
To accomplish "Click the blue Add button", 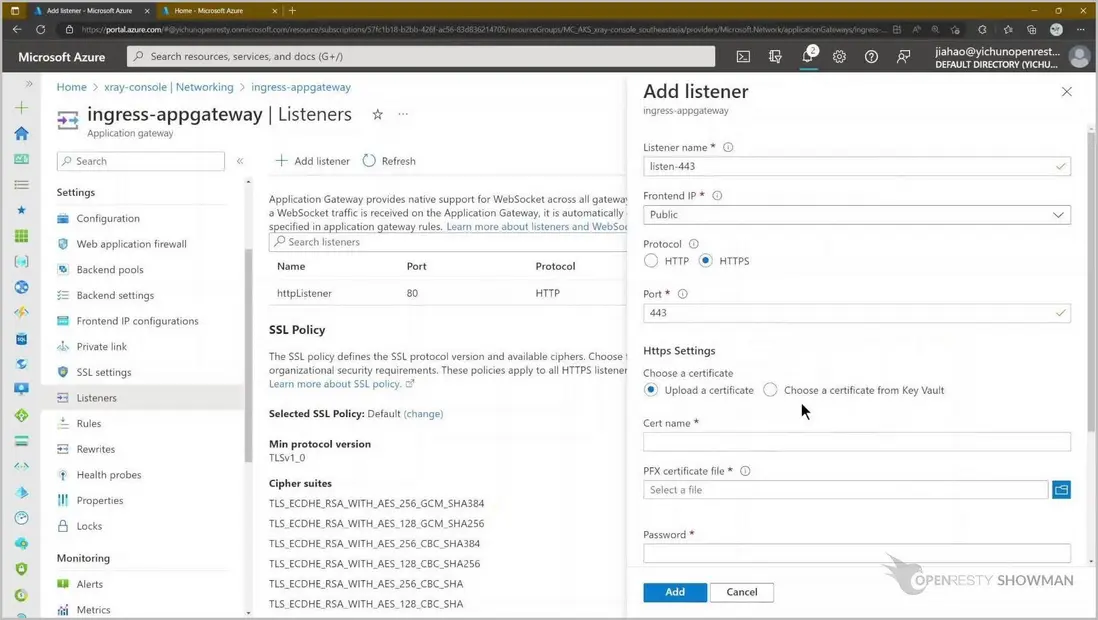I will tap(675, 592).
